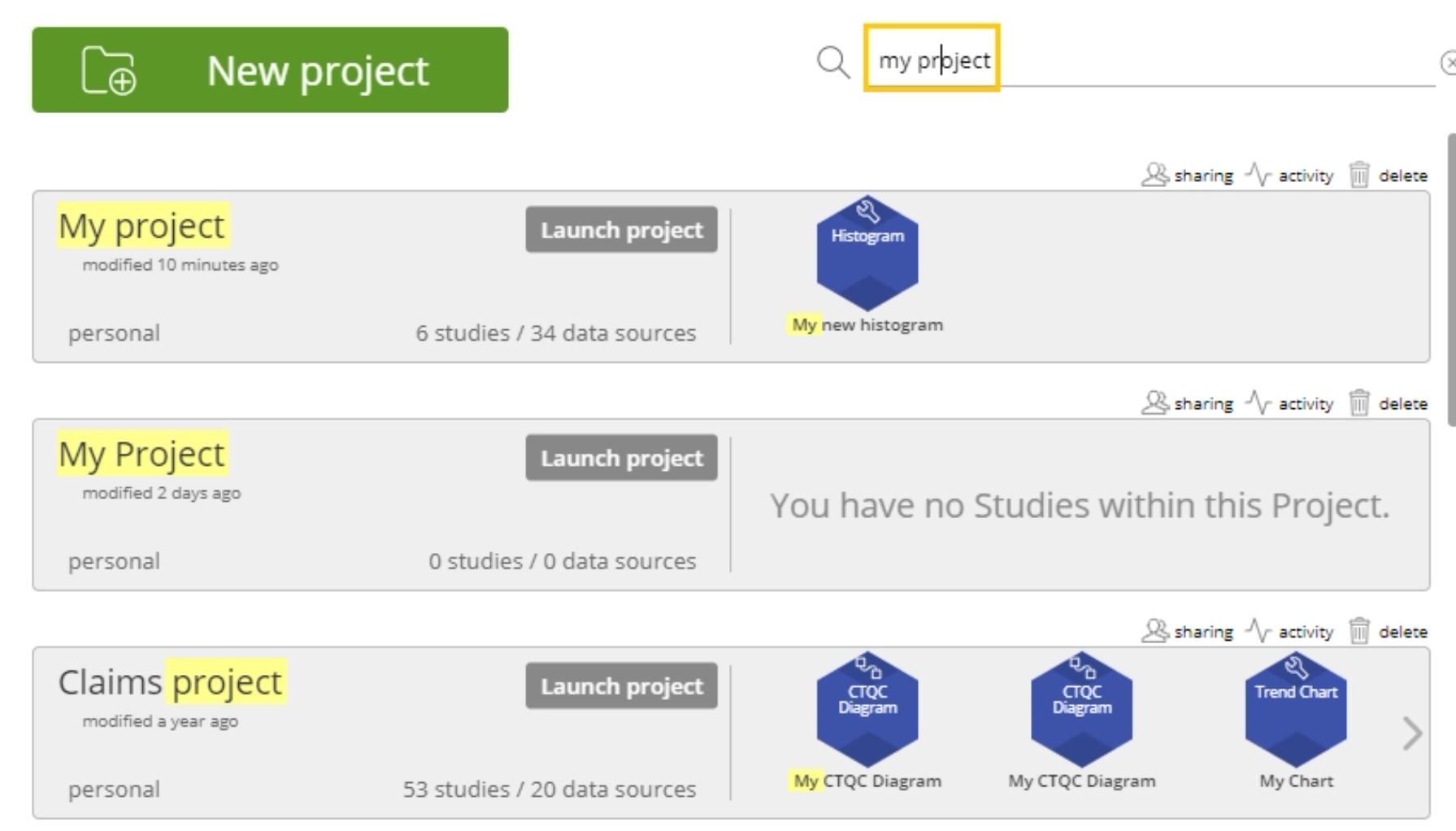Click the vertical scrollbar on the right
1456x831 pixels.
pos(1451,280)
